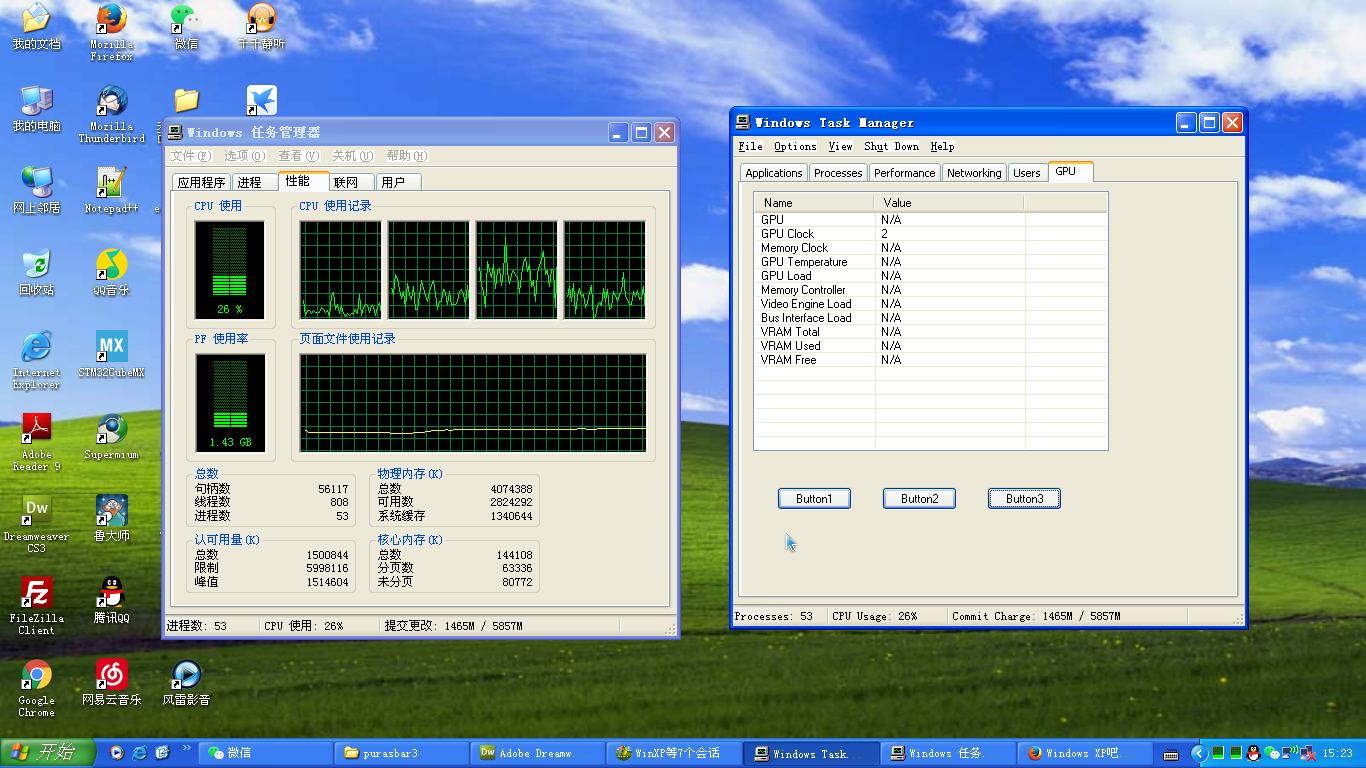
Task: Open the Recycle Bin (回收站) icon
Action: (36, 265)
